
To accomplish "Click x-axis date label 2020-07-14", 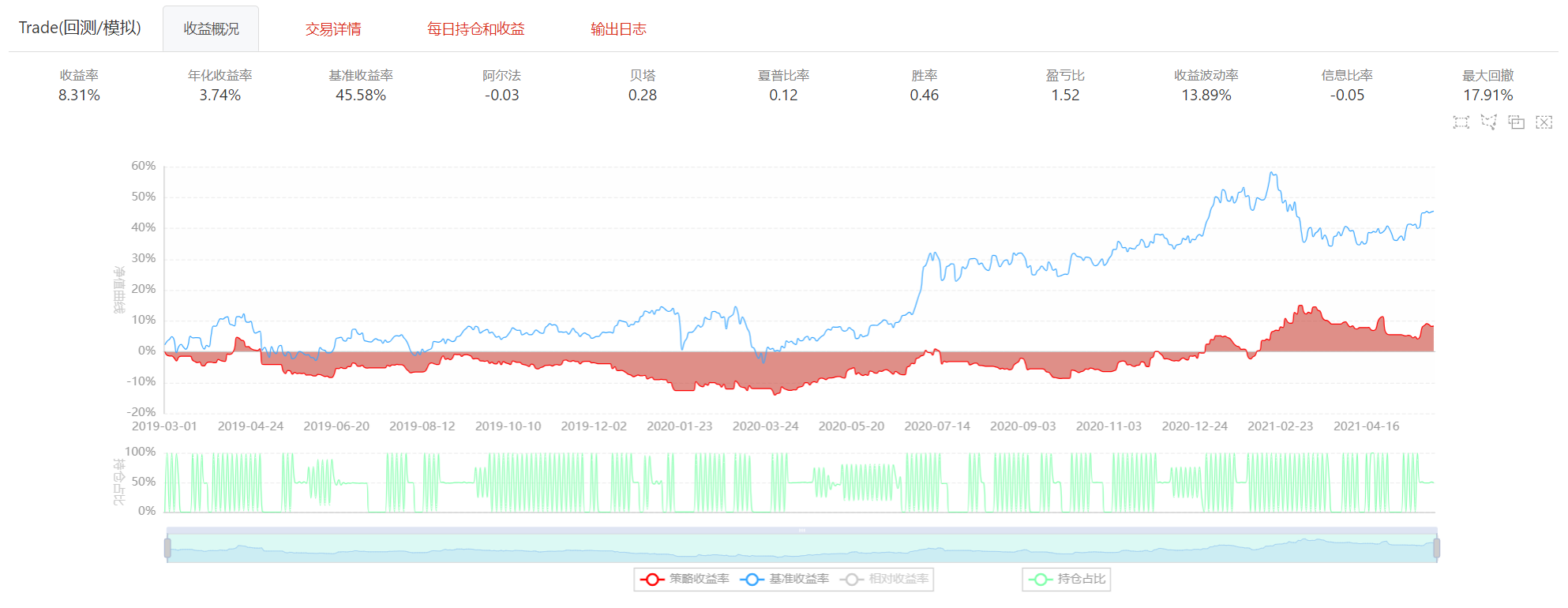I will click(937, 426).
